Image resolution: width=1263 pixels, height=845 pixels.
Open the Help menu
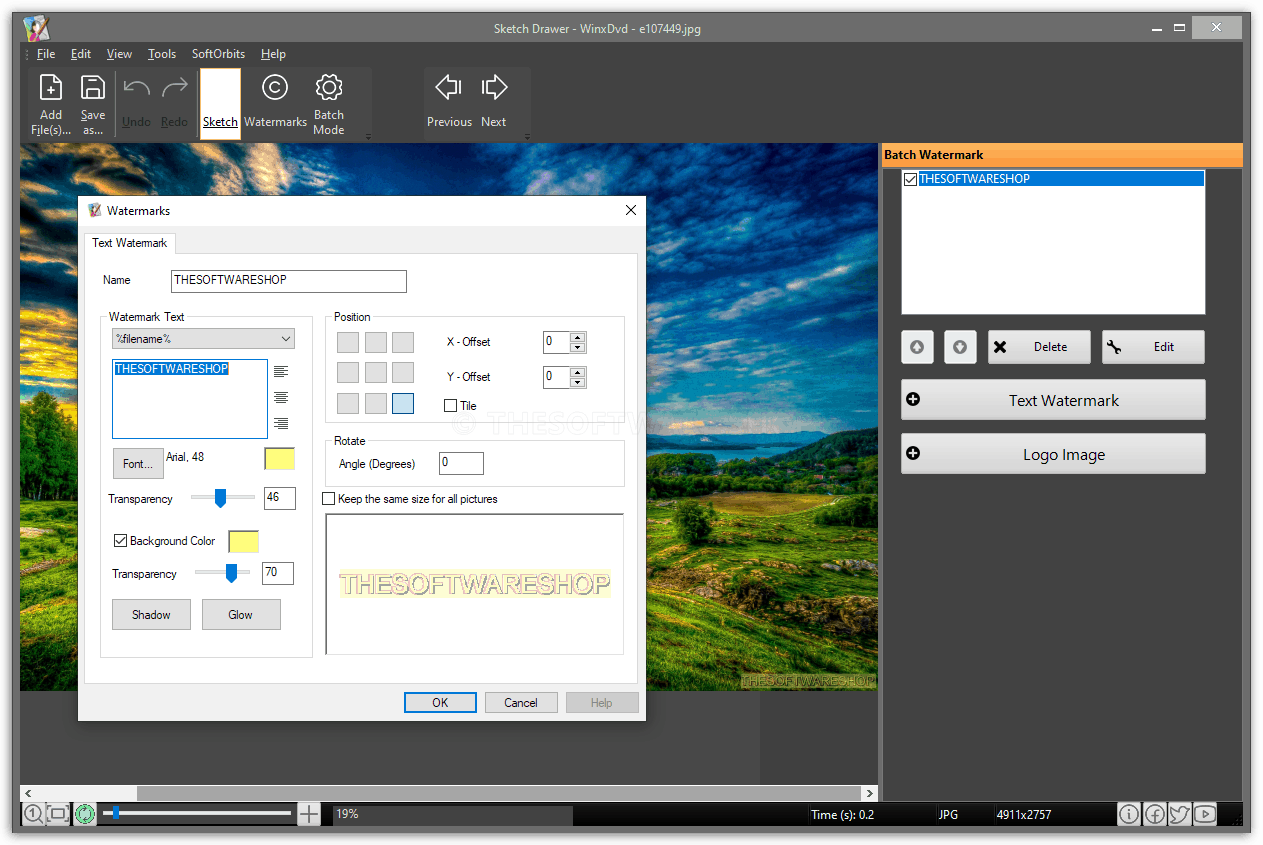273,54
